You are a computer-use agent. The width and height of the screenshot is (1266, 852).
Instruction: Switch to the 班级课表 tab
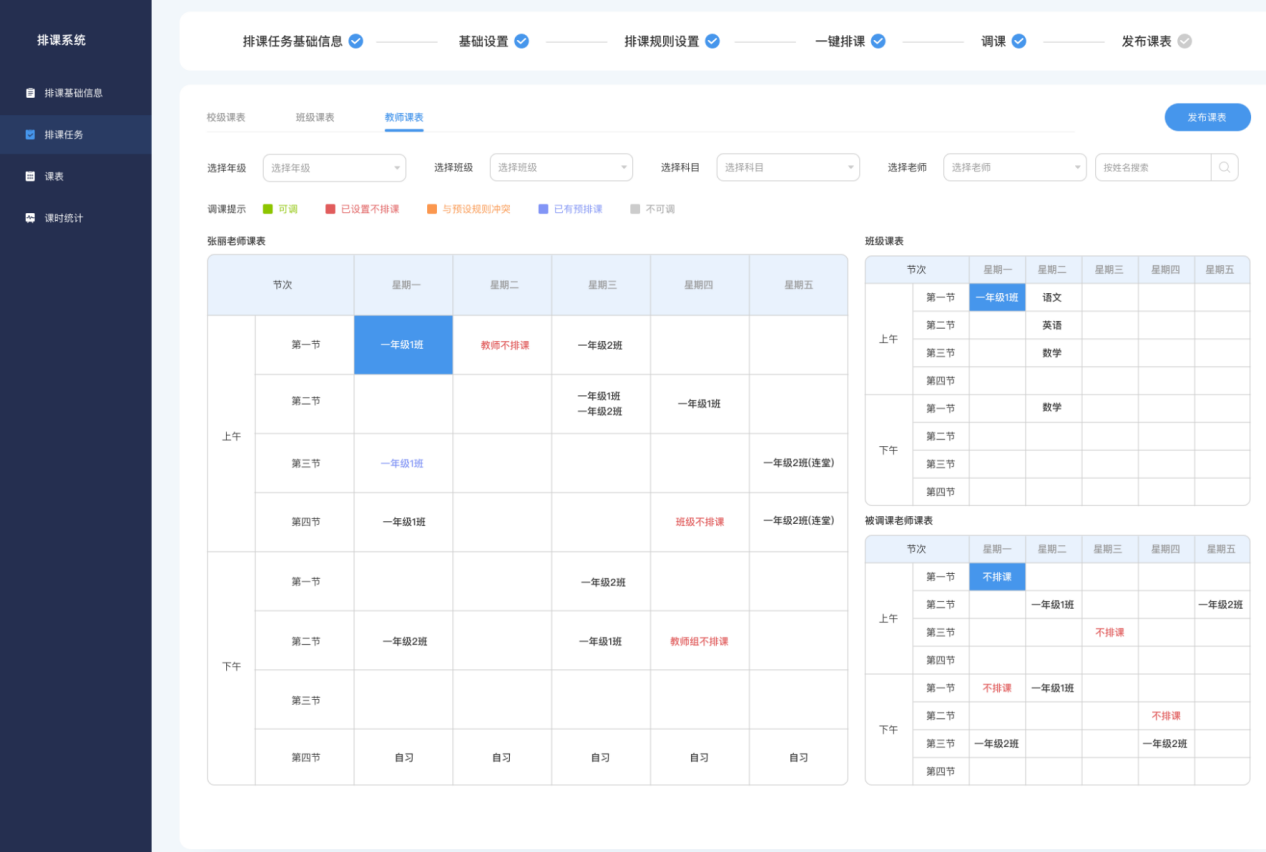coord(315,118)
